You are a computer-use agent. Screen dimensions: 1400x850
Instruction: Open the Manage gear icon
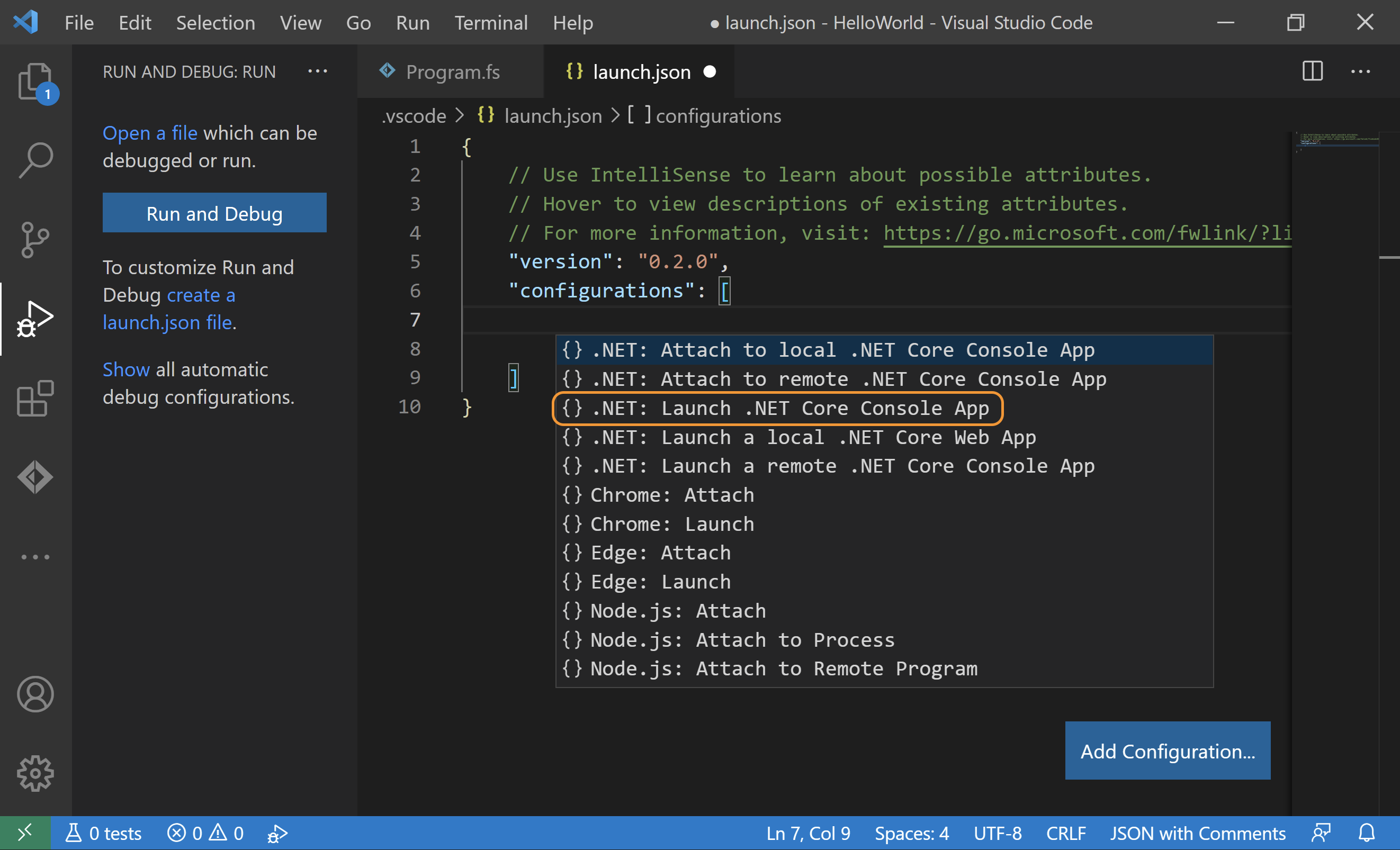pos(35,773)
